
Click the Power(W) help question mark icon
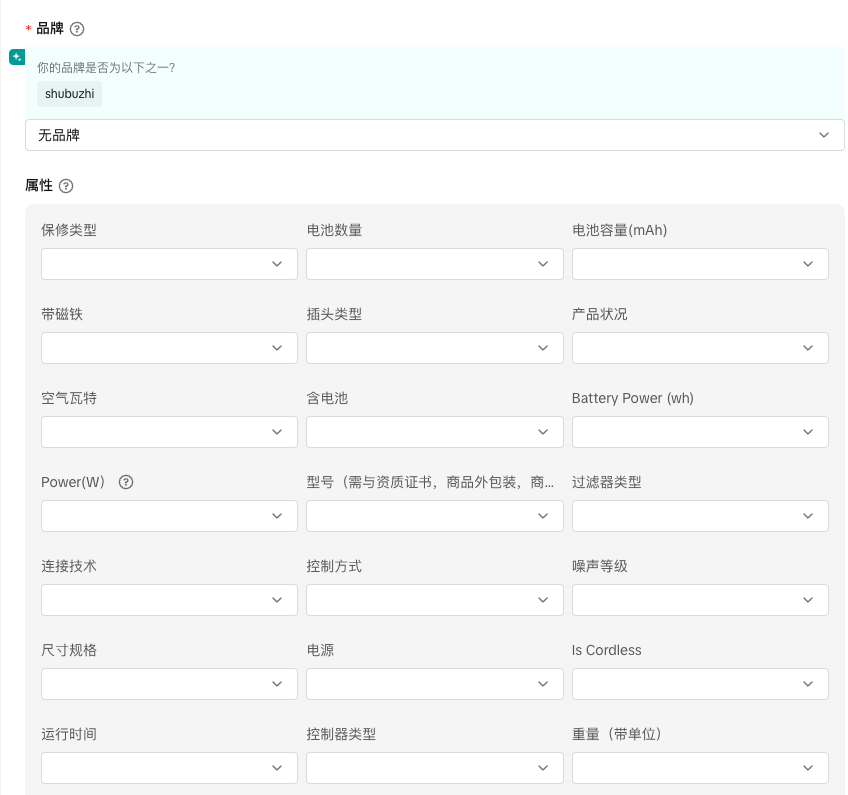126,482
